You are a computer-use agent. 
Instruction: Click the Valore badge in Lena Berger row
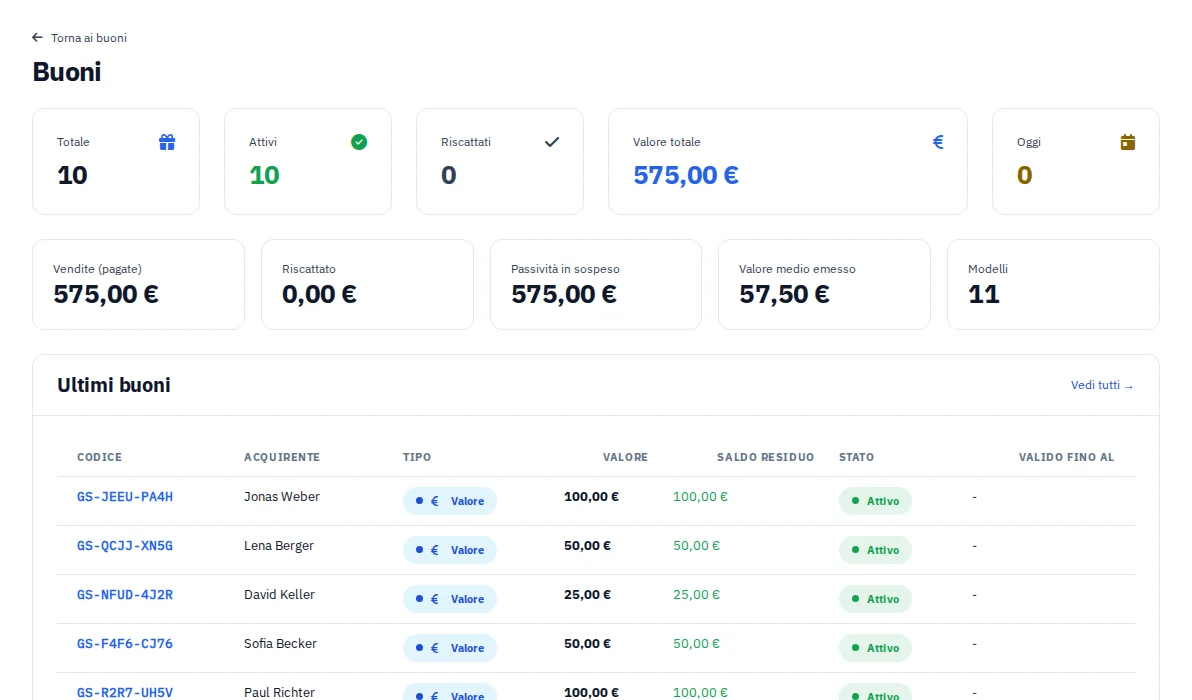point(450,550)
